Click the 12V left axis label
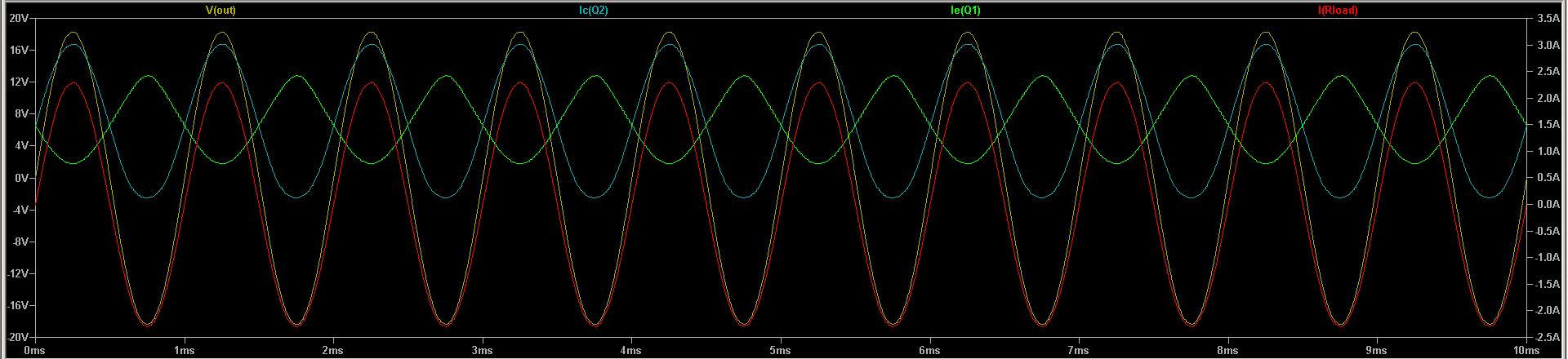The width and height of the screenshot is (1568, 359). pos(18,82)
